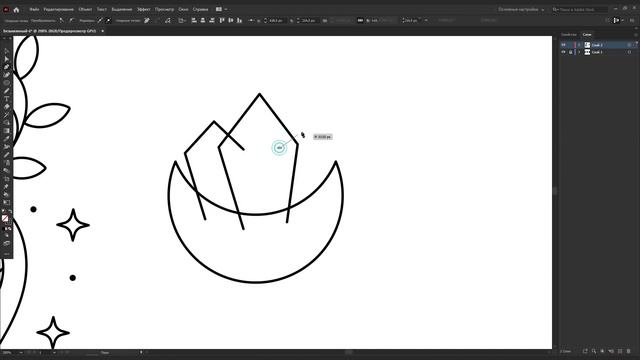Image resolution: width=640 pixels, height=360 pixels.
Task: Click horizontal align left icon
Action: (194, 20)
